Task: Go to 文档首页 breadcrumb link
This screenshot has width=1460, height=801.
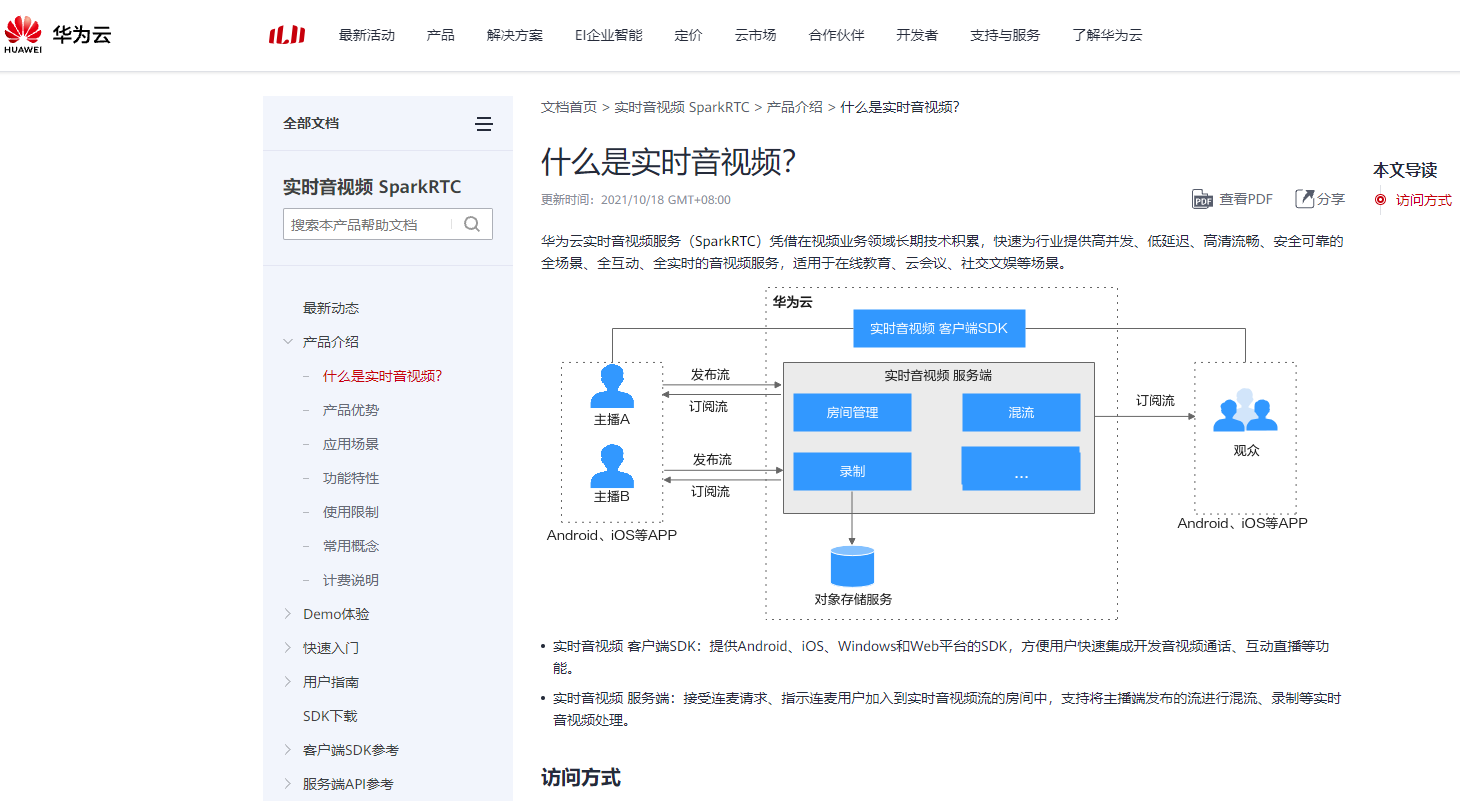Action: point(569,107)
